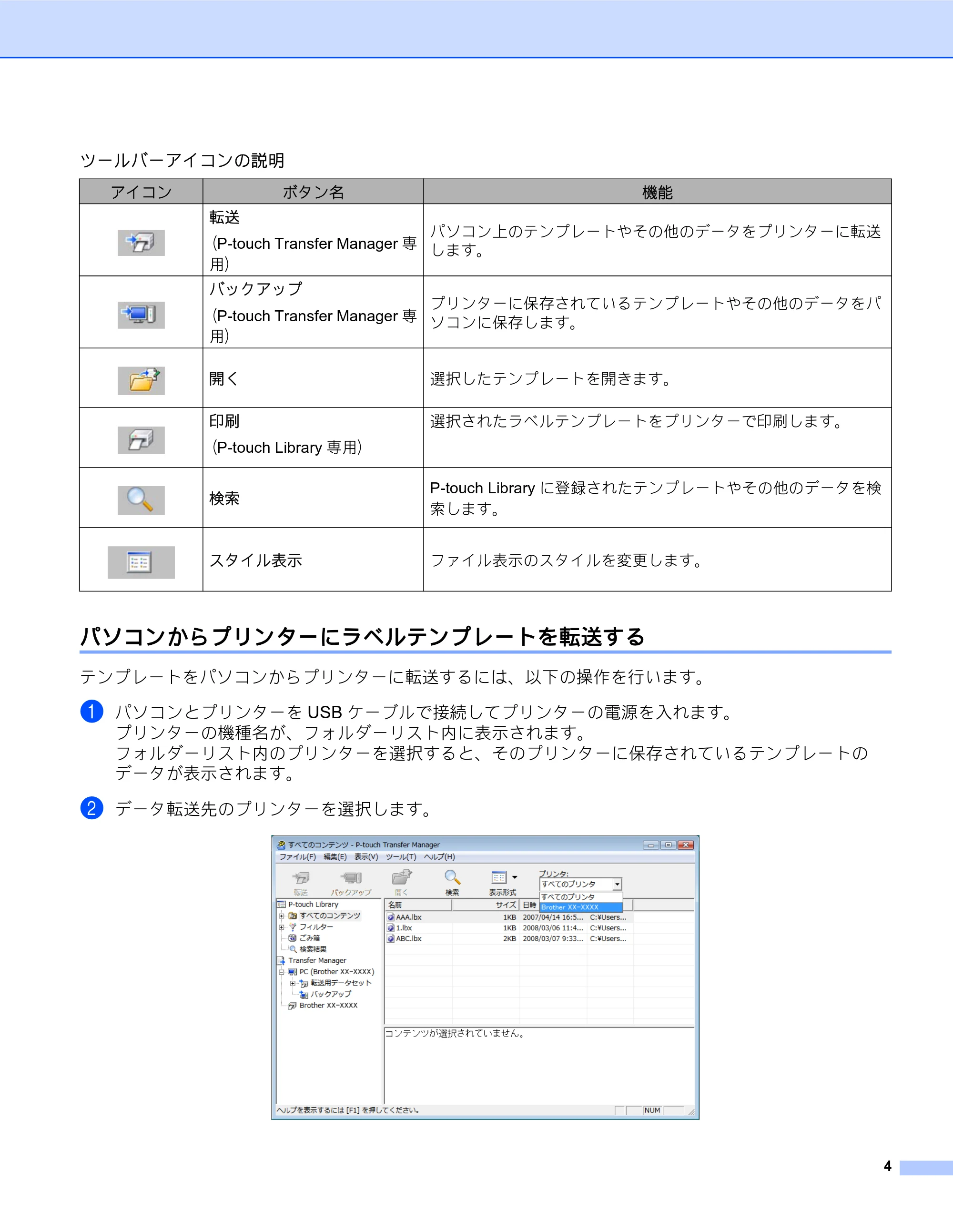Choose すべてのプリンタ in the dropdown list
Viewport: 953px width, 1232px height.
click(581, 897)
